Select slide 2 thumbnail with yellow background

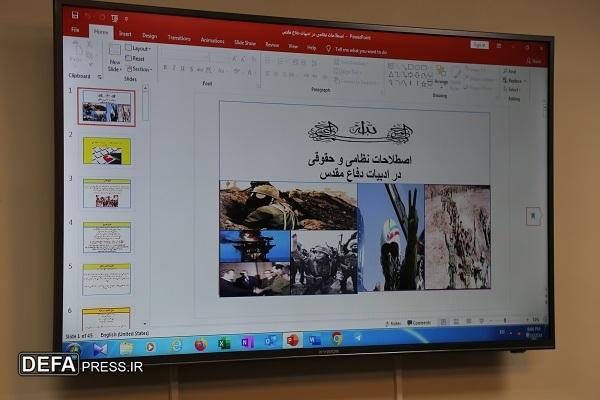click(107, 151)
